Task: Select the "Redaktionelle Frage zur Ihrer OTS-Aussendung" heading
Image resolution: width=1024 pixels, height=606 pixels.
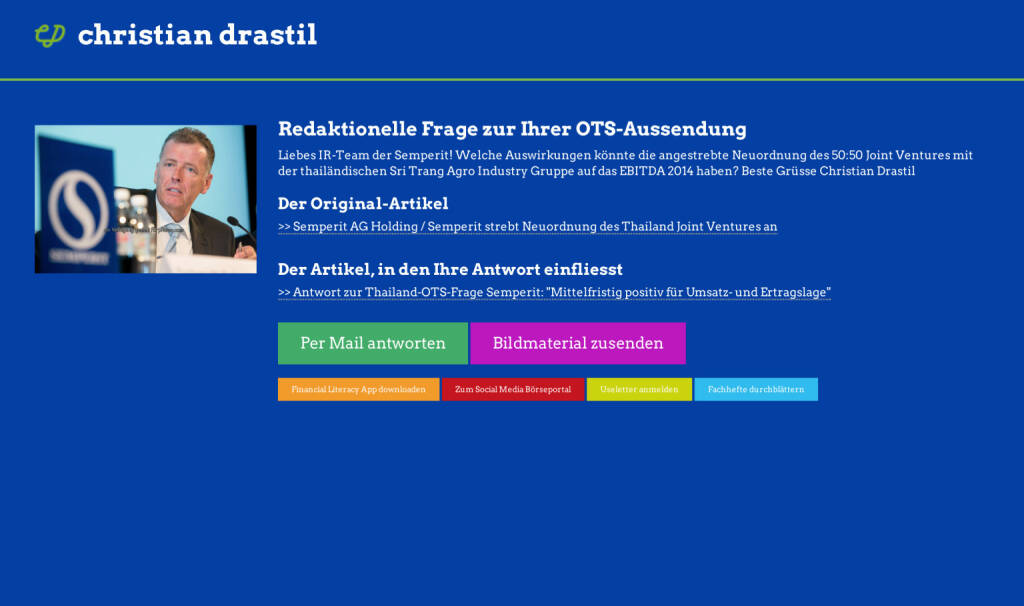Action: pos(512,129)
